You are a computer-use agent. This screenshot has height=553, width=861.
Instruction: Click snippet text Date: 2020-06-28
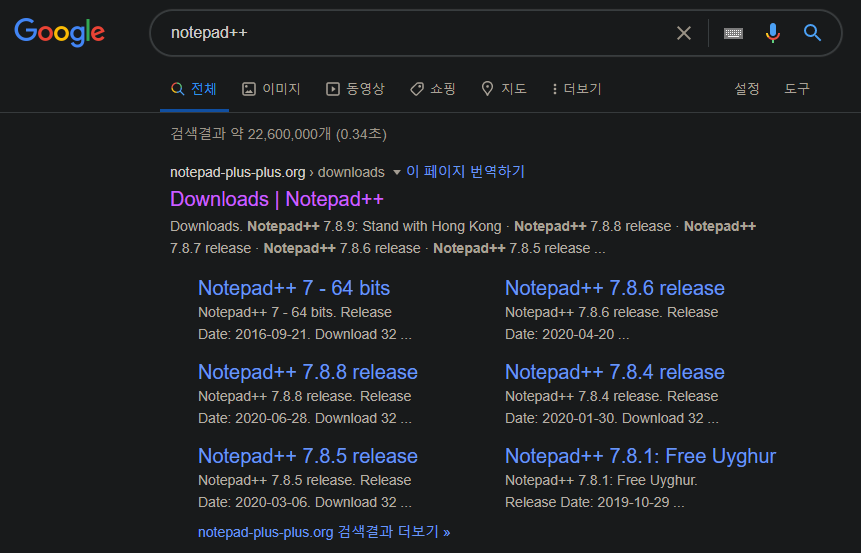tap(254, 418)
